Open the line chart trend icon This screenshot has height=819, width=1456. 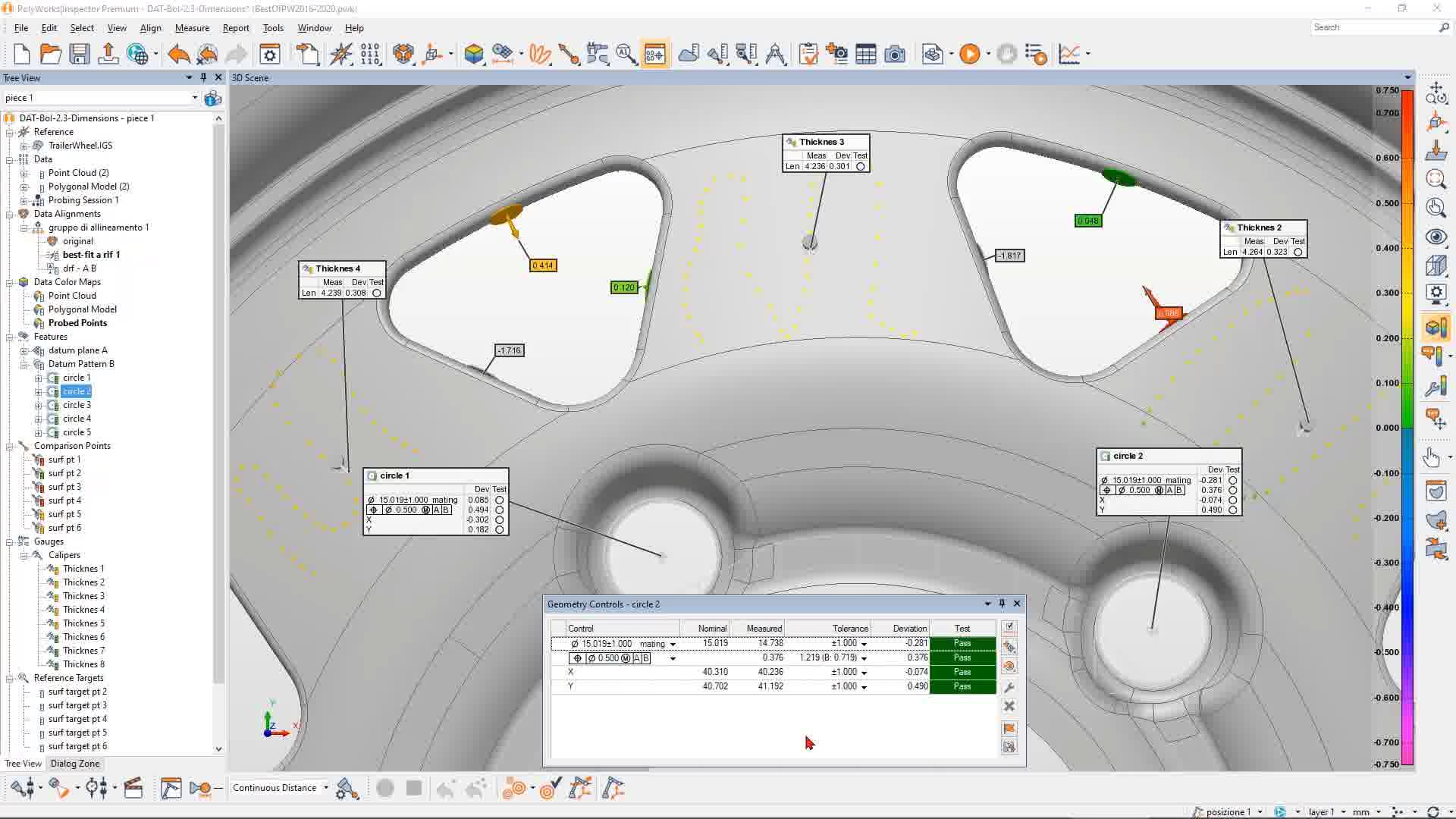pyautogui.click(x=1068, y=54)
